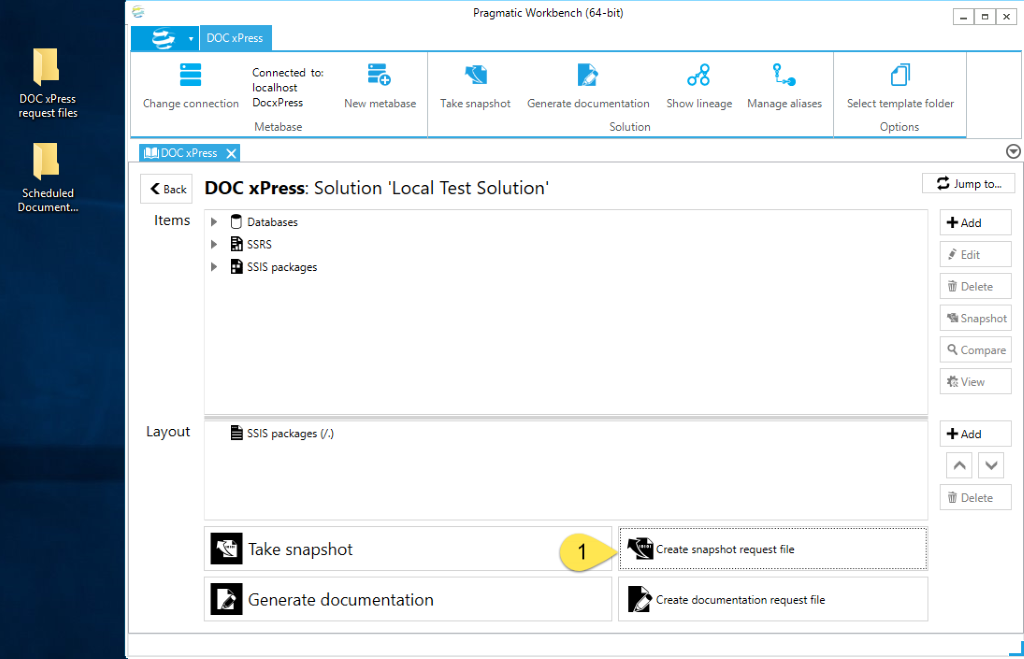The height and width of the screenshot is (659, 1024).
Task: Expand the Databases tree node
Action: click(x=213, y=221)
